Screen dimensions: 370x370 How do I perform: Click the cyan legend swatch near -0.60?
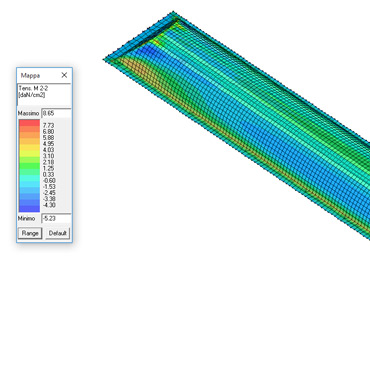tap(29, 178)
